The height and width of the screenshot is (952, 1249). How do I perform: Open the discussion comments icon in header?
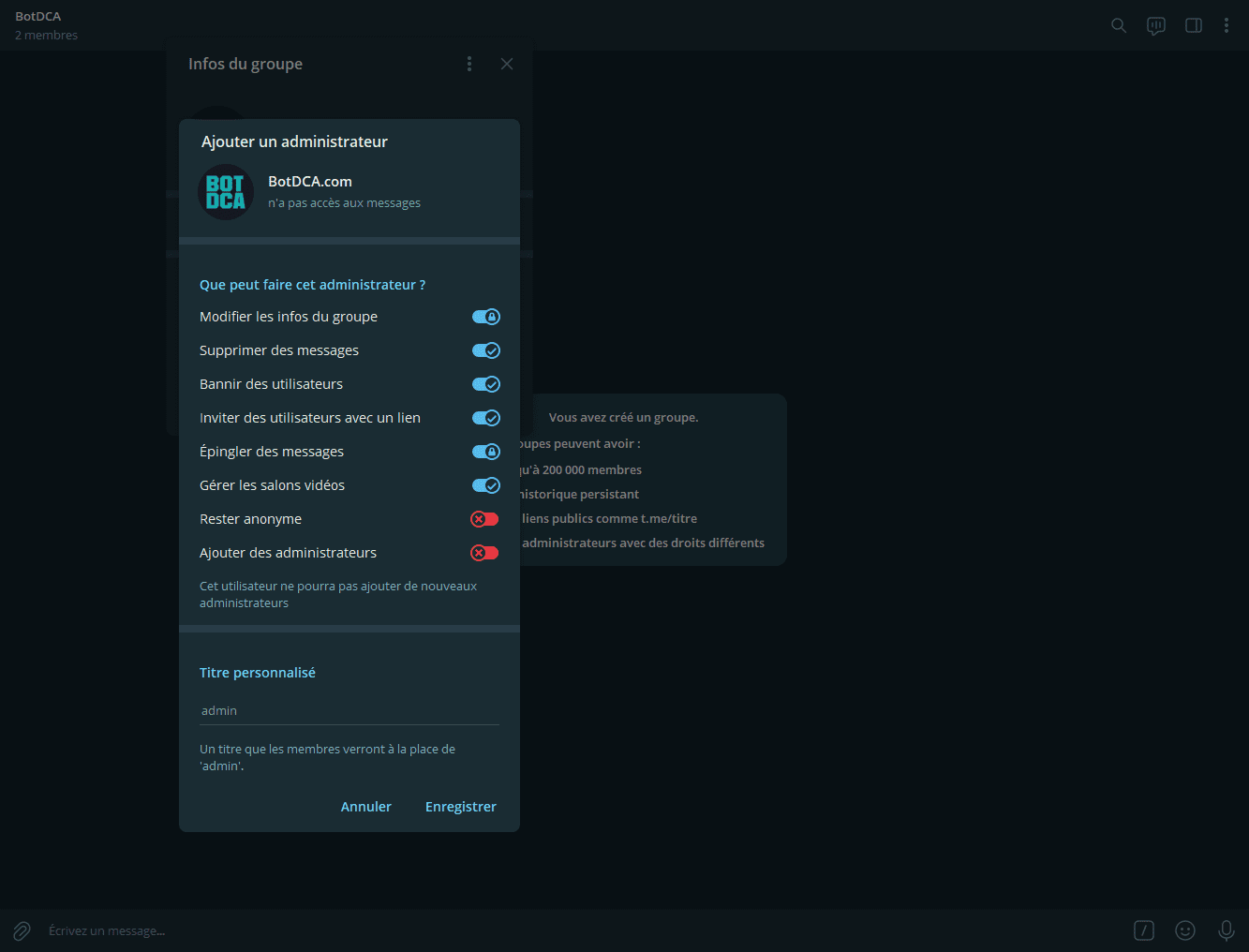(x=1156, y=25)
